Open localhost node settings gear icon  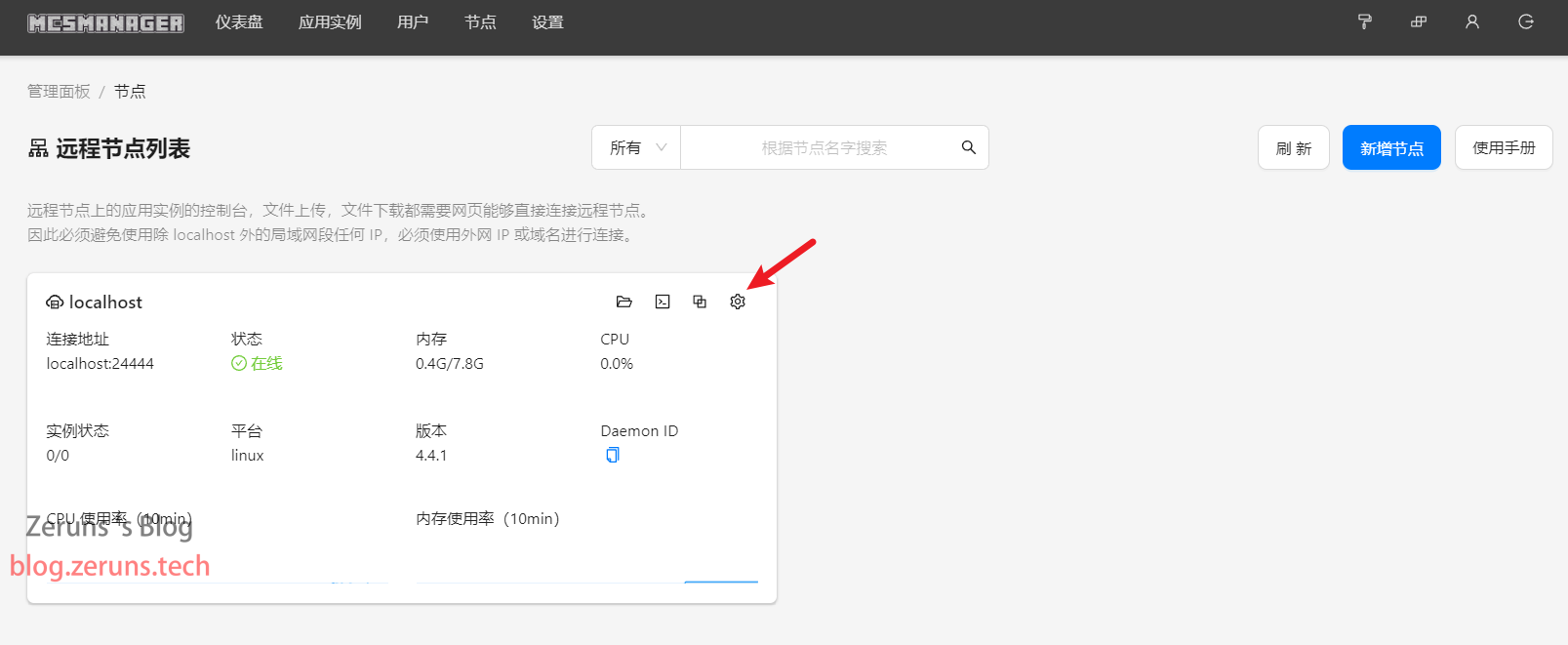point(738,302)
